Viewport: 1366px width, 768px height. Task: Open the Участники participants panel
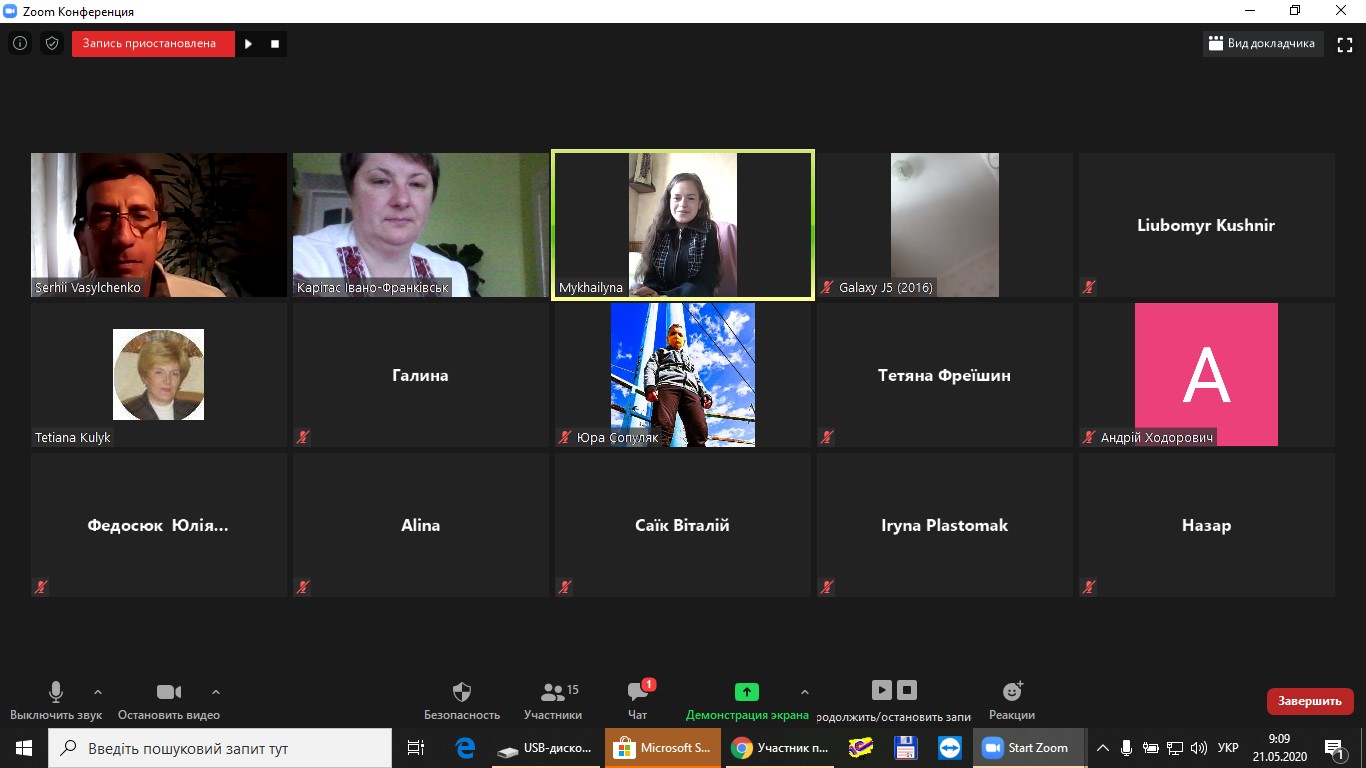coord(553,701)
